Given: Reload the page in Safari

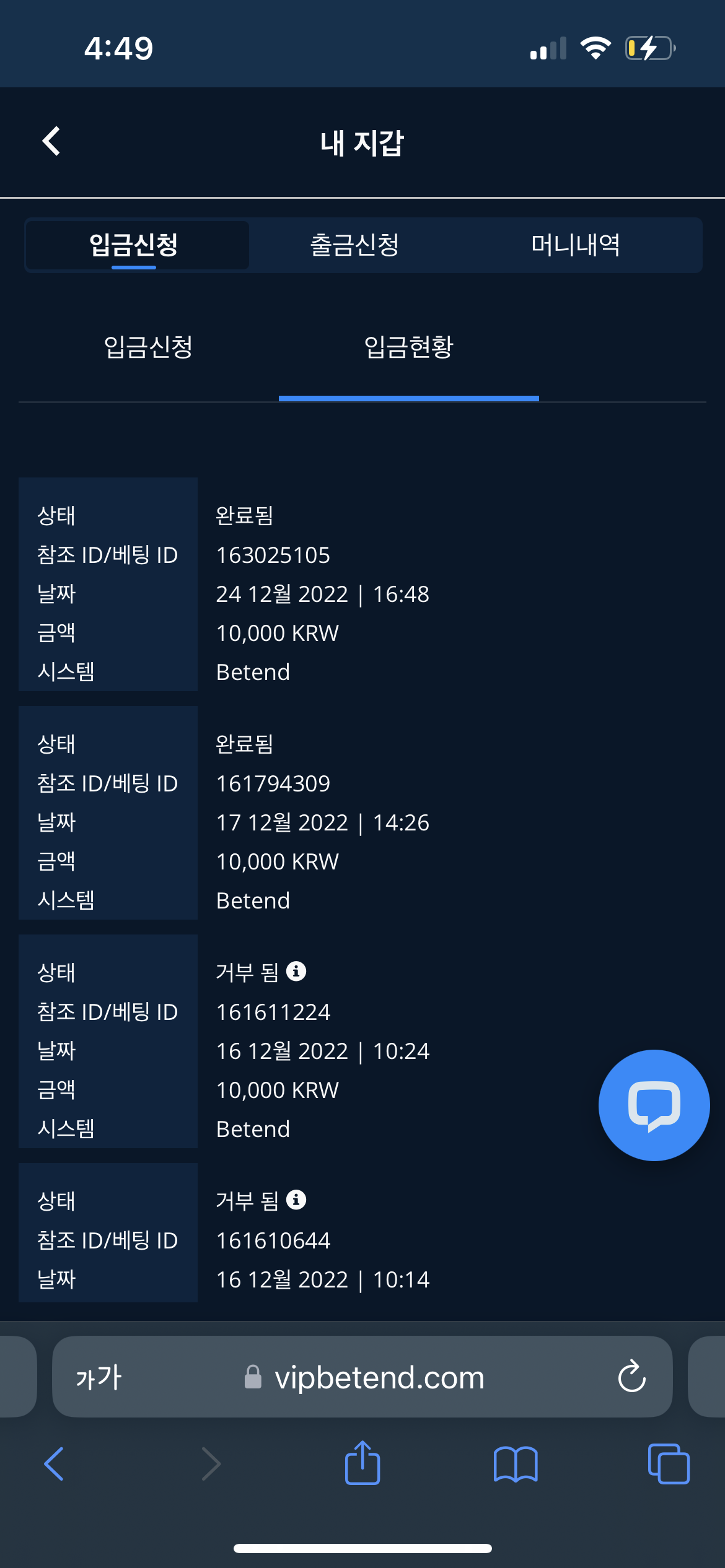Looking at the screenshot, I should (631, 1377).
